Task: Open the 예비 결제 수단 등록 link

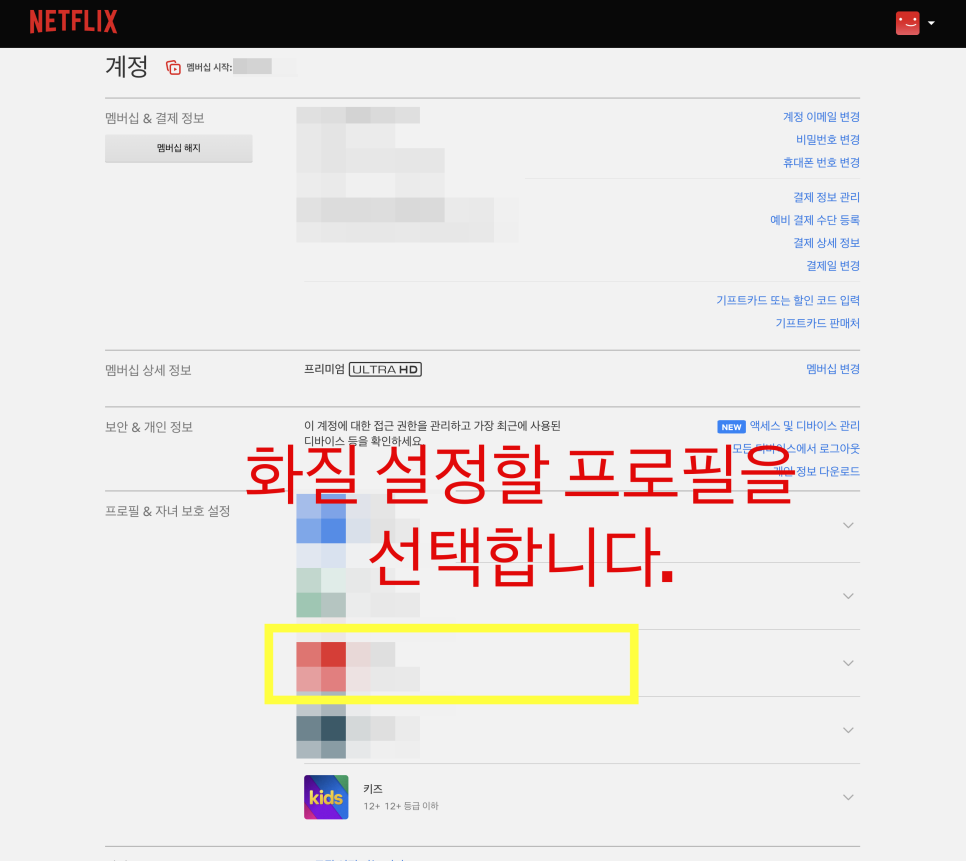Action: coord(814,220)
